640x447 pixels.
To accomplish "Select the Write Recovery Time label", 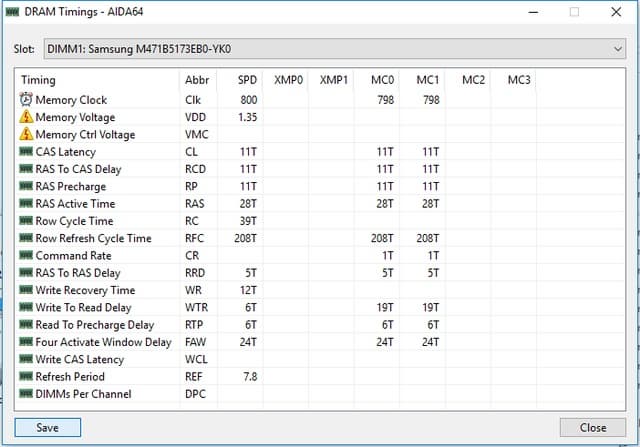I will point(85,290).
